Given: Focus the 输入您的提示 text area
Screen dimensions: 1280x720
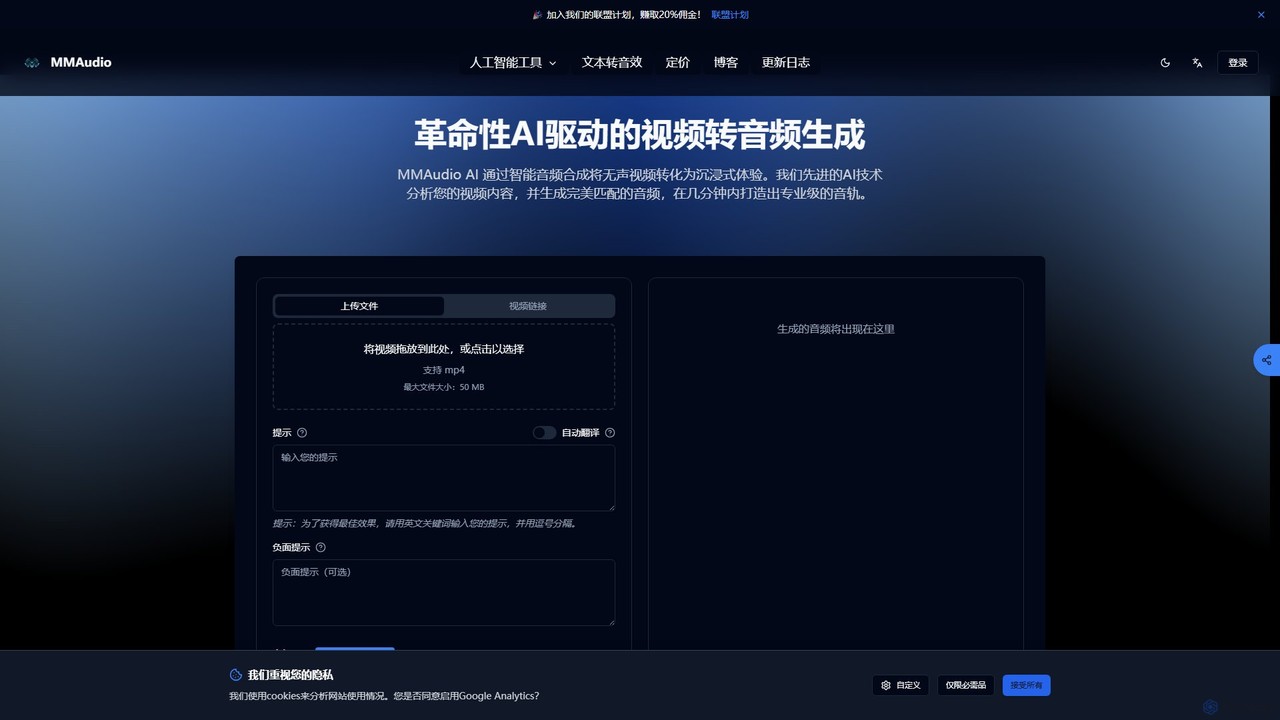Looking at the screenshot, I should tap(444, 478).
